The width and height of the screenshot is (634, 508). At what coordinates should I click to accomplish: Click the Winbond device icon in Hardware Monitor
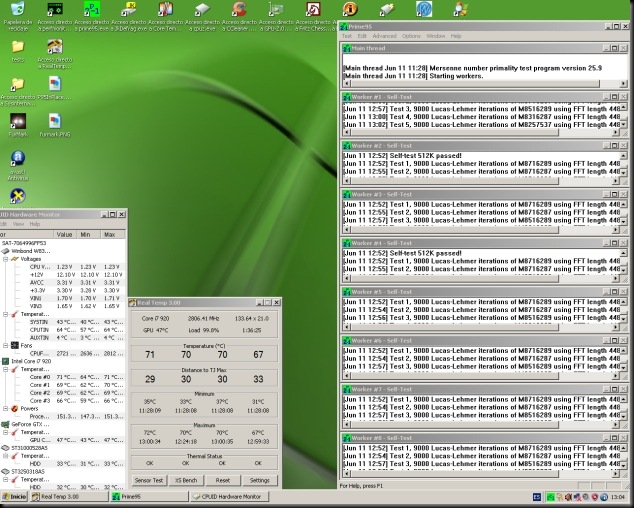coord(5,251)
